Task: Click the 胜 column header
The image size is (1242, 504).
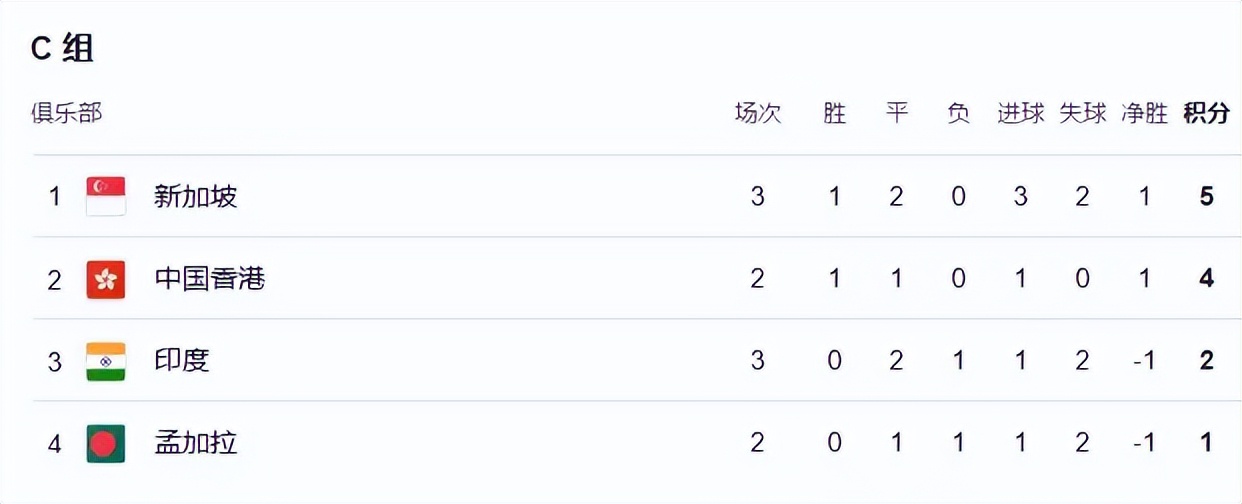Action: coord(835,113)
